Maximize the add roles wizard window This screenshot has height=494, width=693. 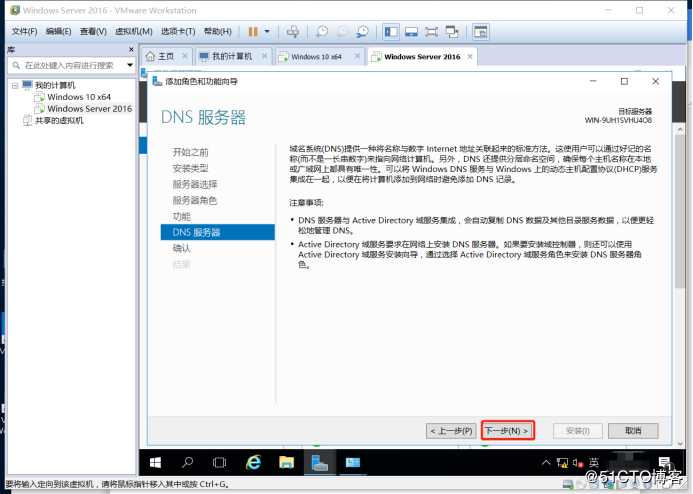click(x=624, y=81)
